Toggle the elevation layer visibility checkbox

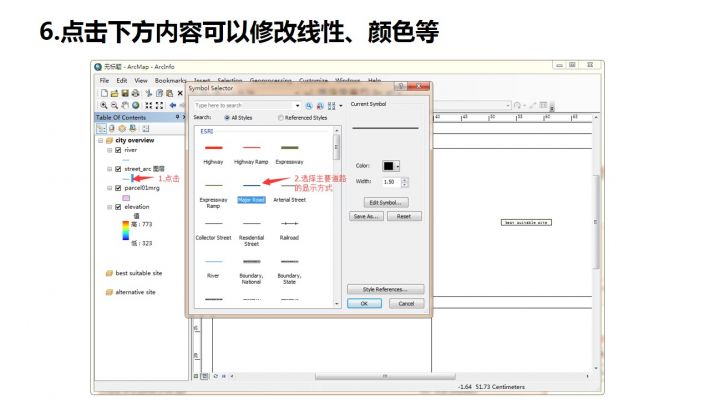(118, 207)
